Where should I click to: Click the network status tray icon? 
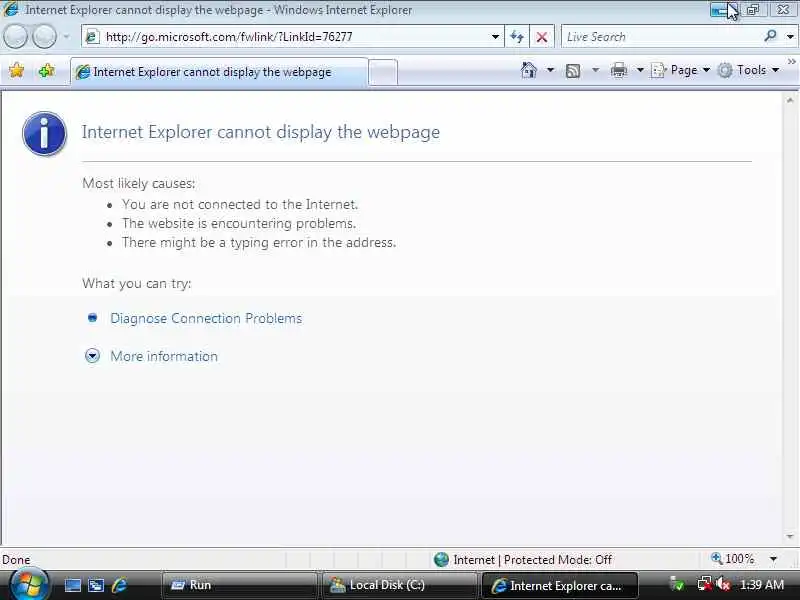click(705, 584)
